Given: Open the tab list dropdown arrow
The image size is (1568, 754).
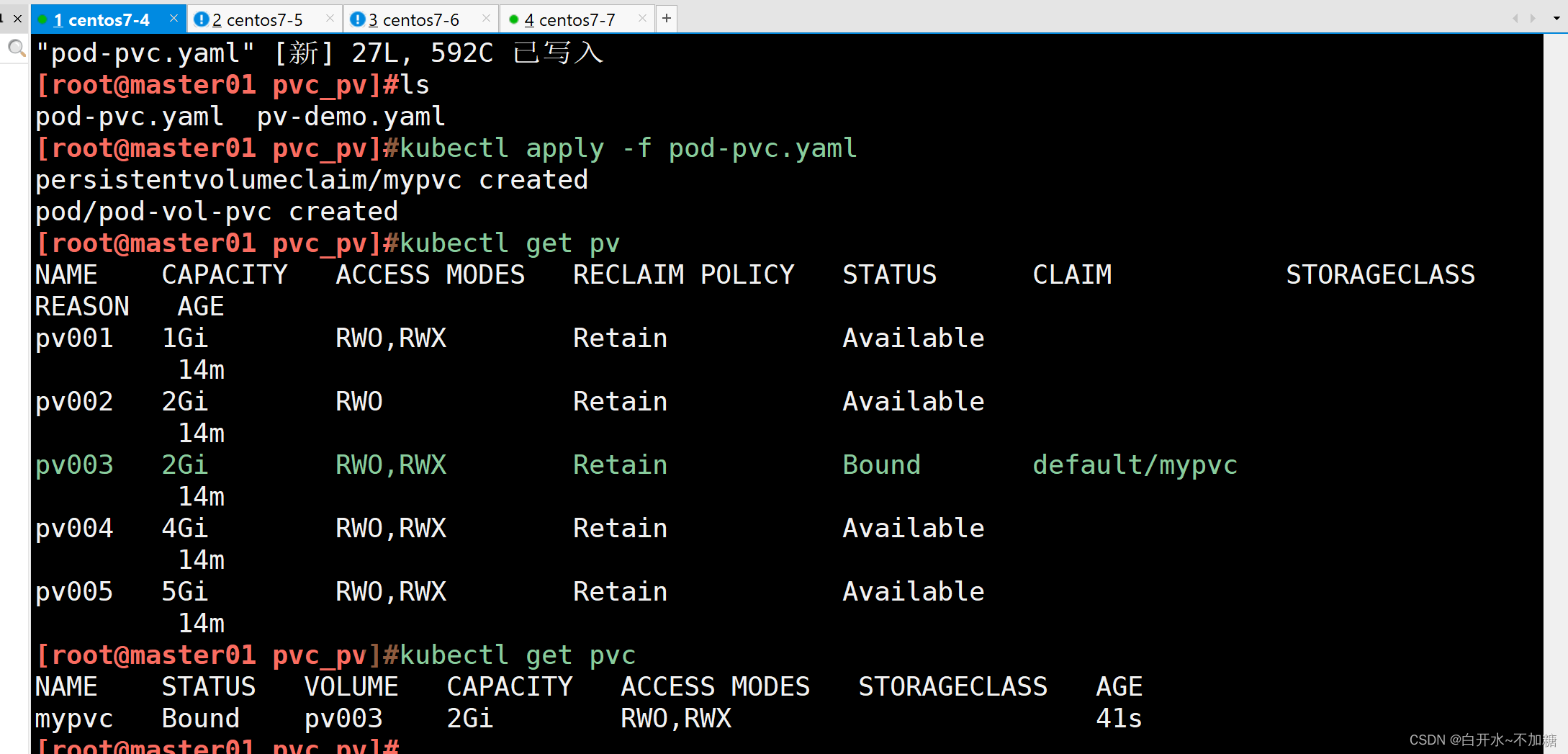Looking at the screenshot, I should 1556,19.
